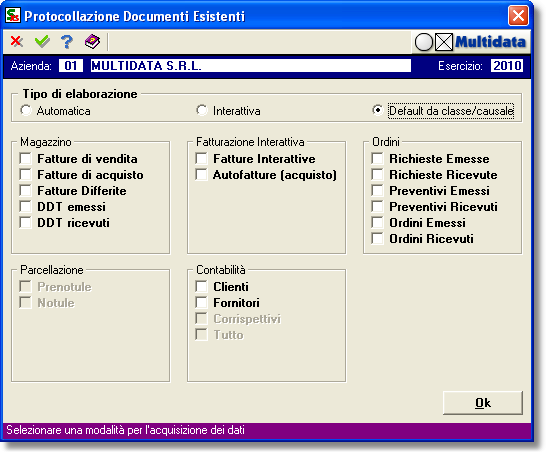Image resolution: width=546 pixels, height=454 pixels.
Task: Click the red X cancel toolbar icon
Action: coord(17,41)
